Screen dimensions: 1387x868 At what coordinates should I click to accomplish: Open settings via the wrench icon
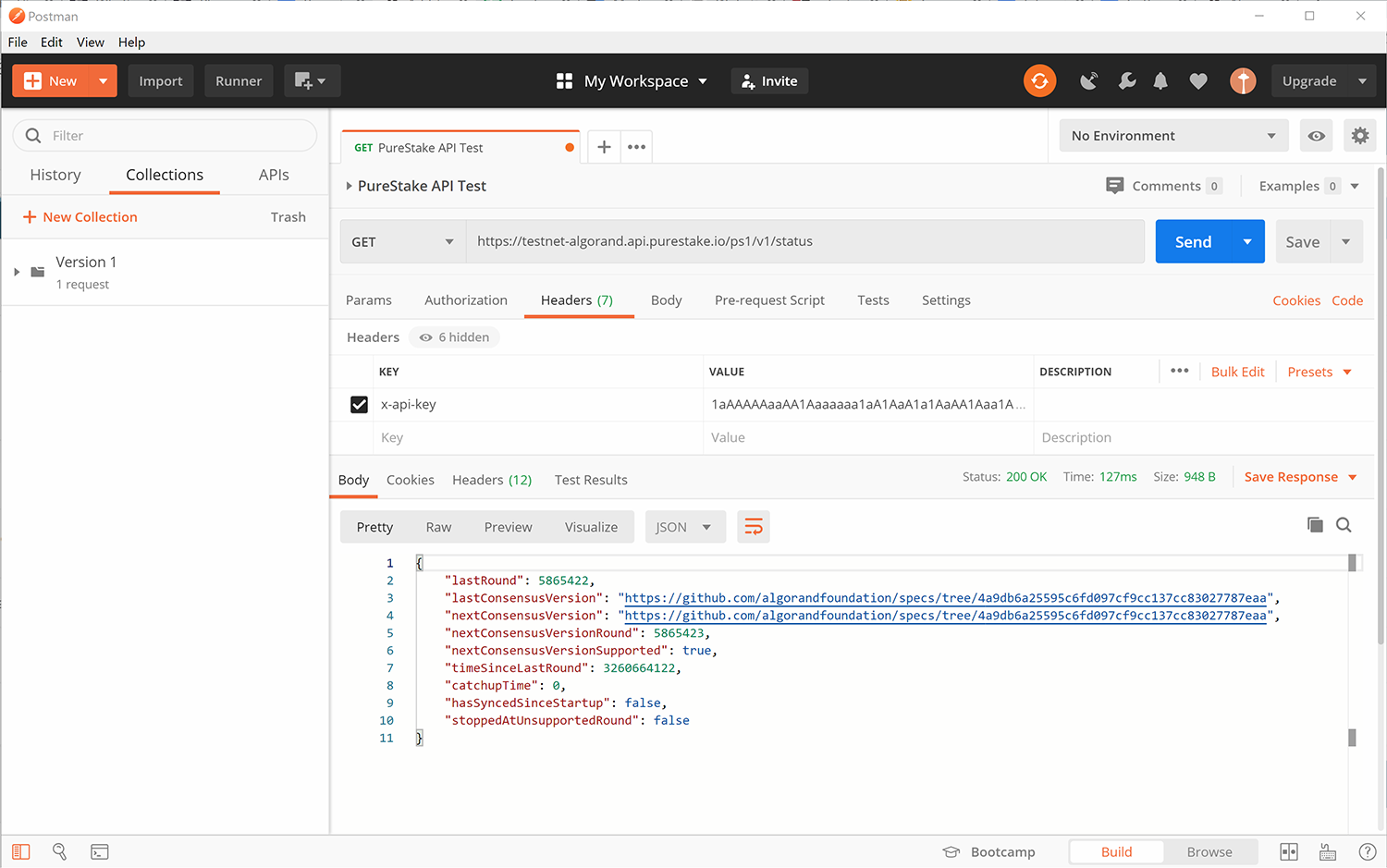click(x=1126, y=80)
